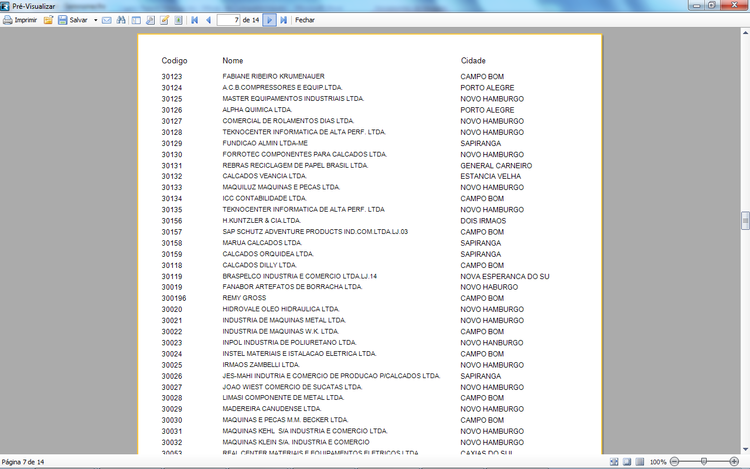Click FUNDICAO ALMIN LTDA-ME entry

click(x=265, y=143)
